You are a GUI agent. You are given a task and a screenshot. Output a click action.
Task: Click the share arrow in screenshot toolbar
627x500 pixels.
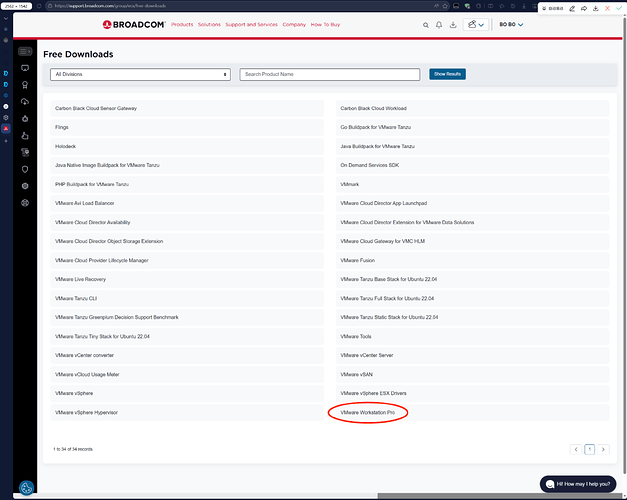click(x=584, y=8)
